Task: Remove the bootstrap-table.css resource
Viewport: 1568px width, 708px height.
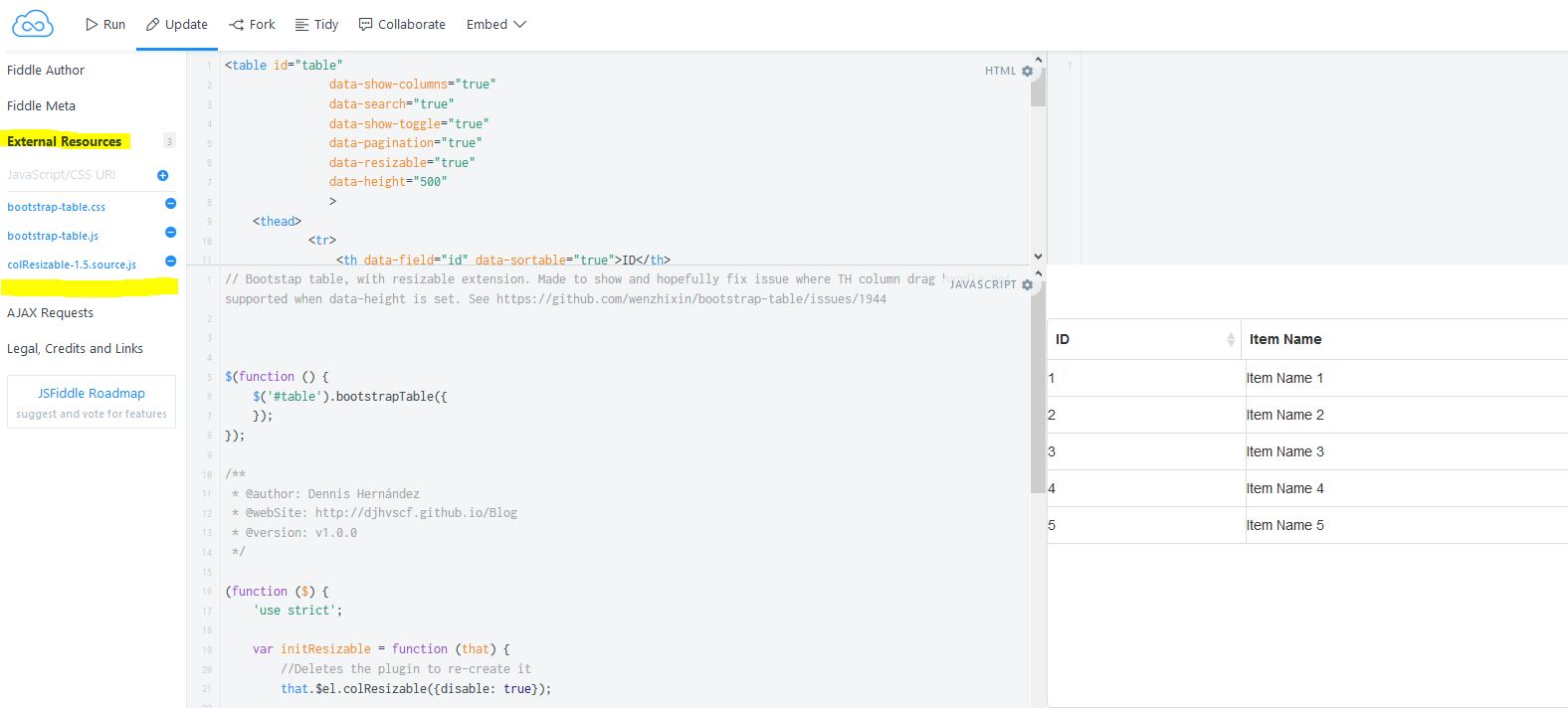Action: 170,204
